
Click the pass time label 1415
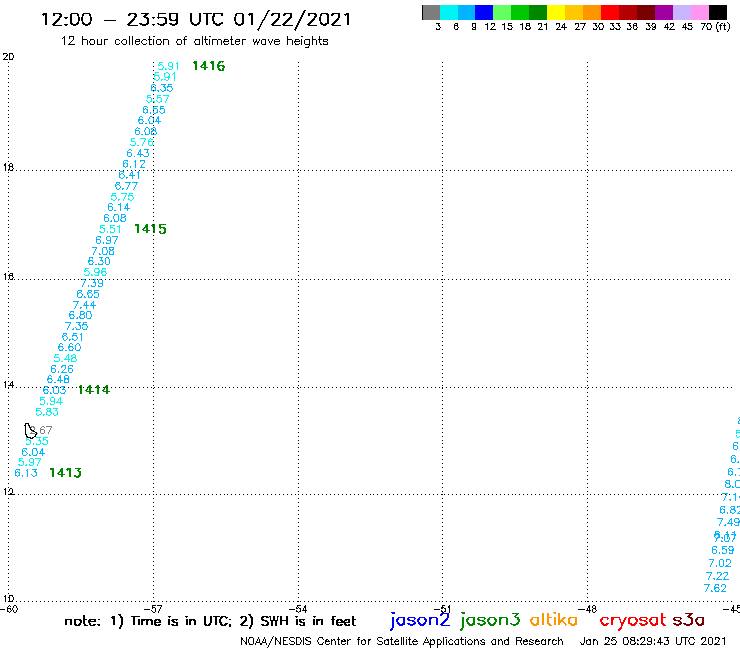(x=150, y=229)
